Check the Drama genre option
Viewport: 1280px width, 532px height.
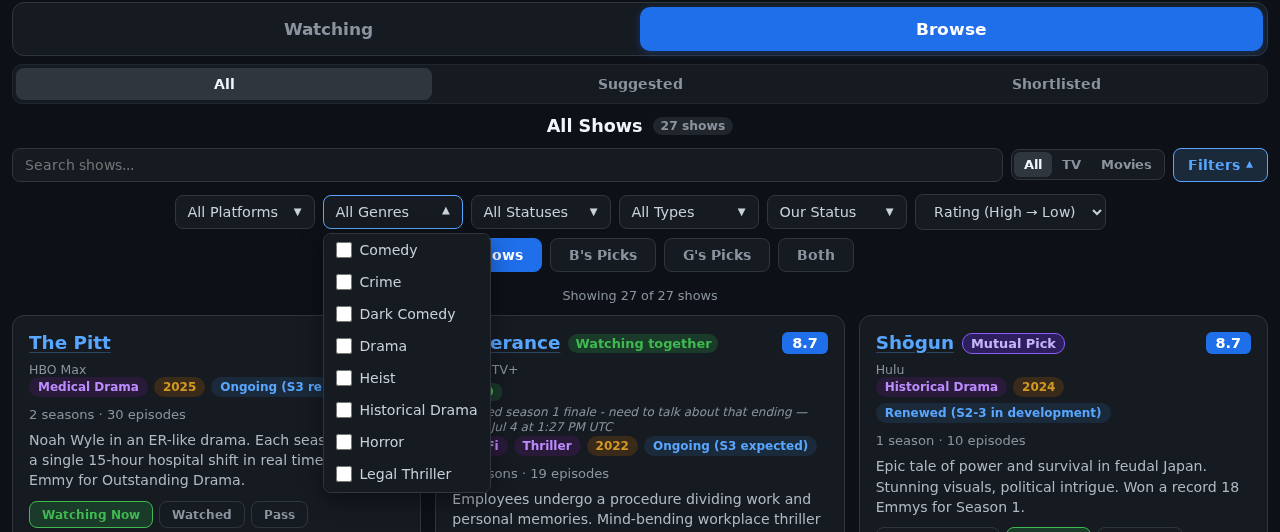(x=344, y=346)
